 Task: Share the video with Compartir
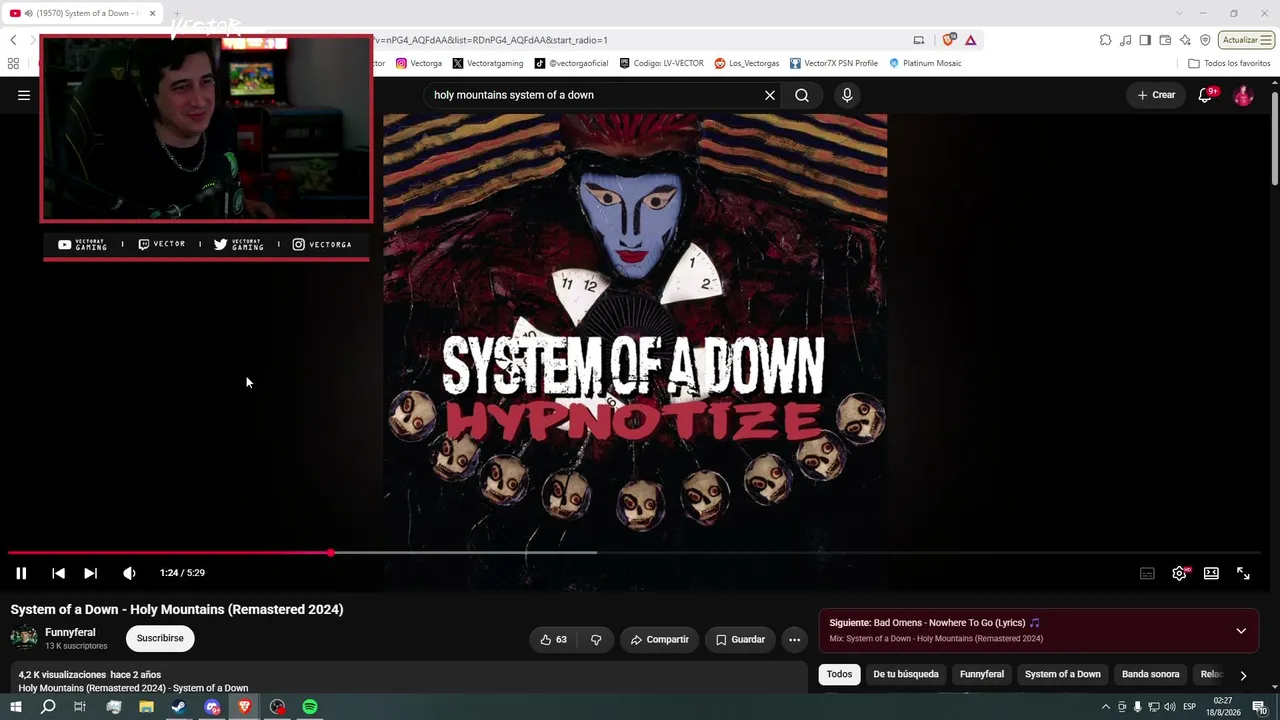(x=659, y=640)
